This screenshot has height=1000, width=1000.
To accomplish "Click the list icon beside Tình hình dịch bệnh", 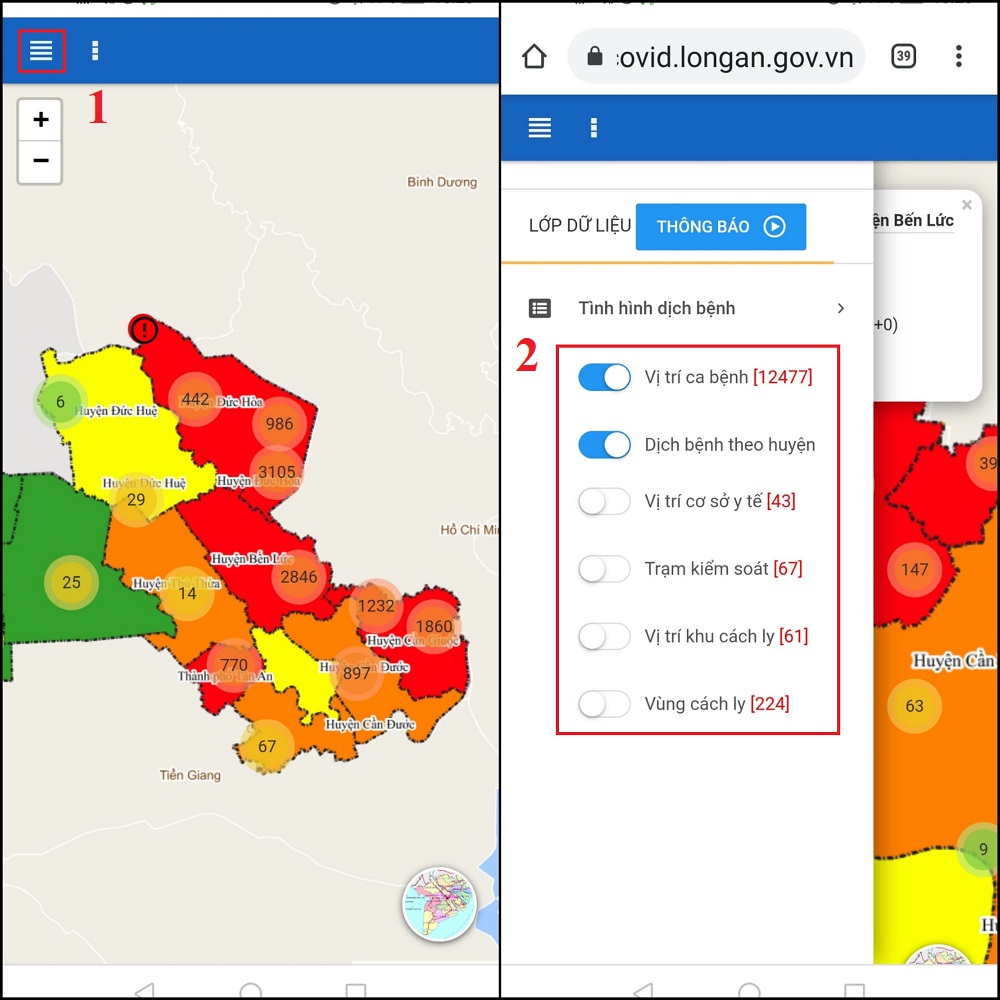I will (540, 309).
